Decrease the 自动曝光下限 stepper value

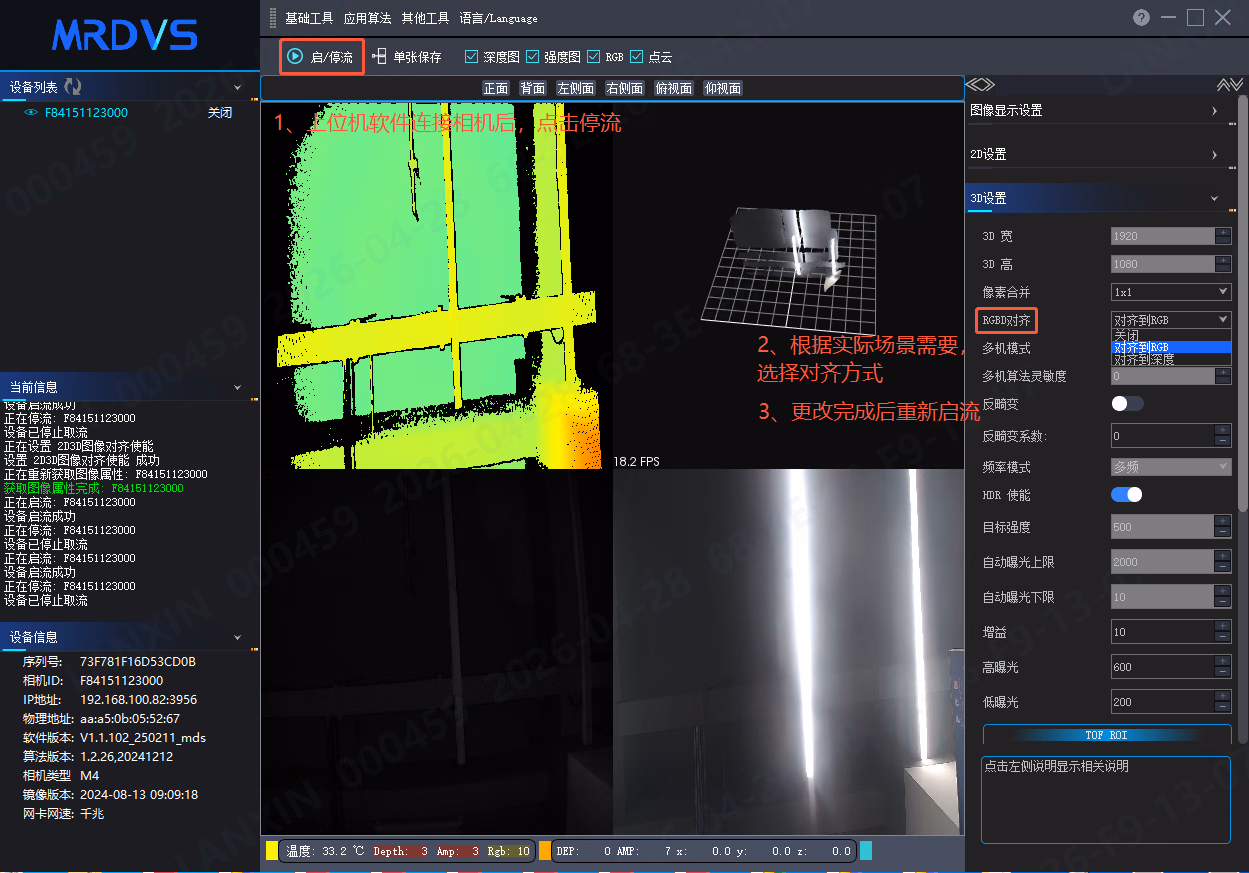click(1223, 603)
